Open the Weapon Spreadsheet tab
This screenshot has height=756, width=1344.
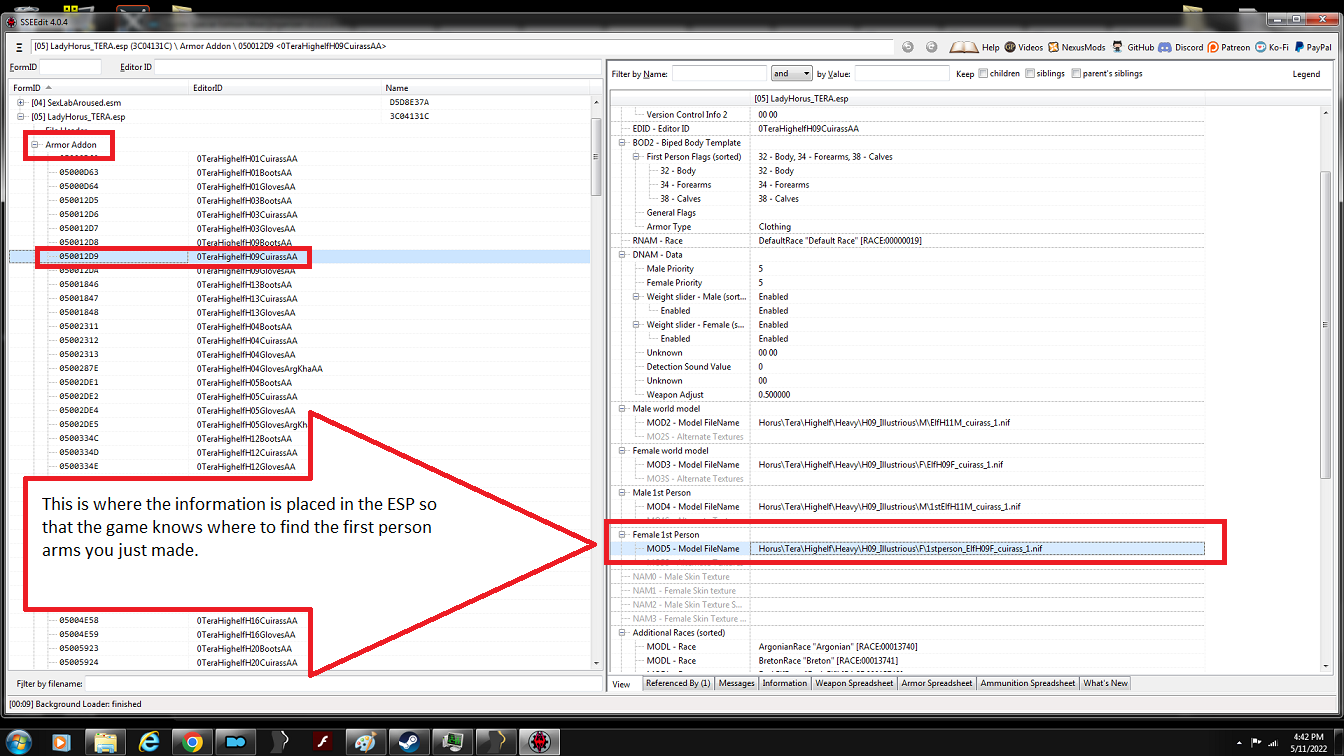[854, 683]
